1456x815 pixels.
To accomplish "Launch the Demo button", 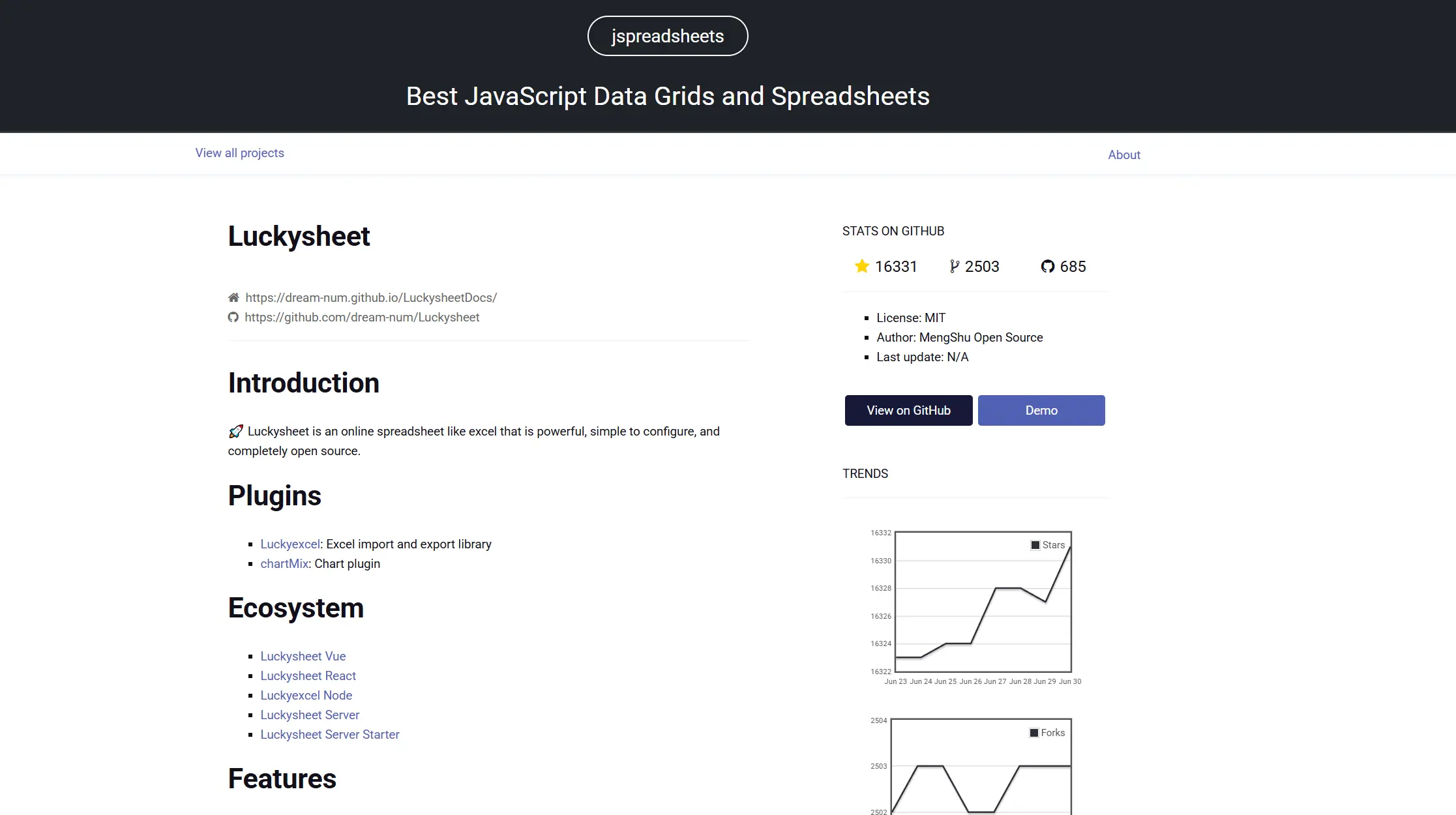I will tap(1041, 410).
